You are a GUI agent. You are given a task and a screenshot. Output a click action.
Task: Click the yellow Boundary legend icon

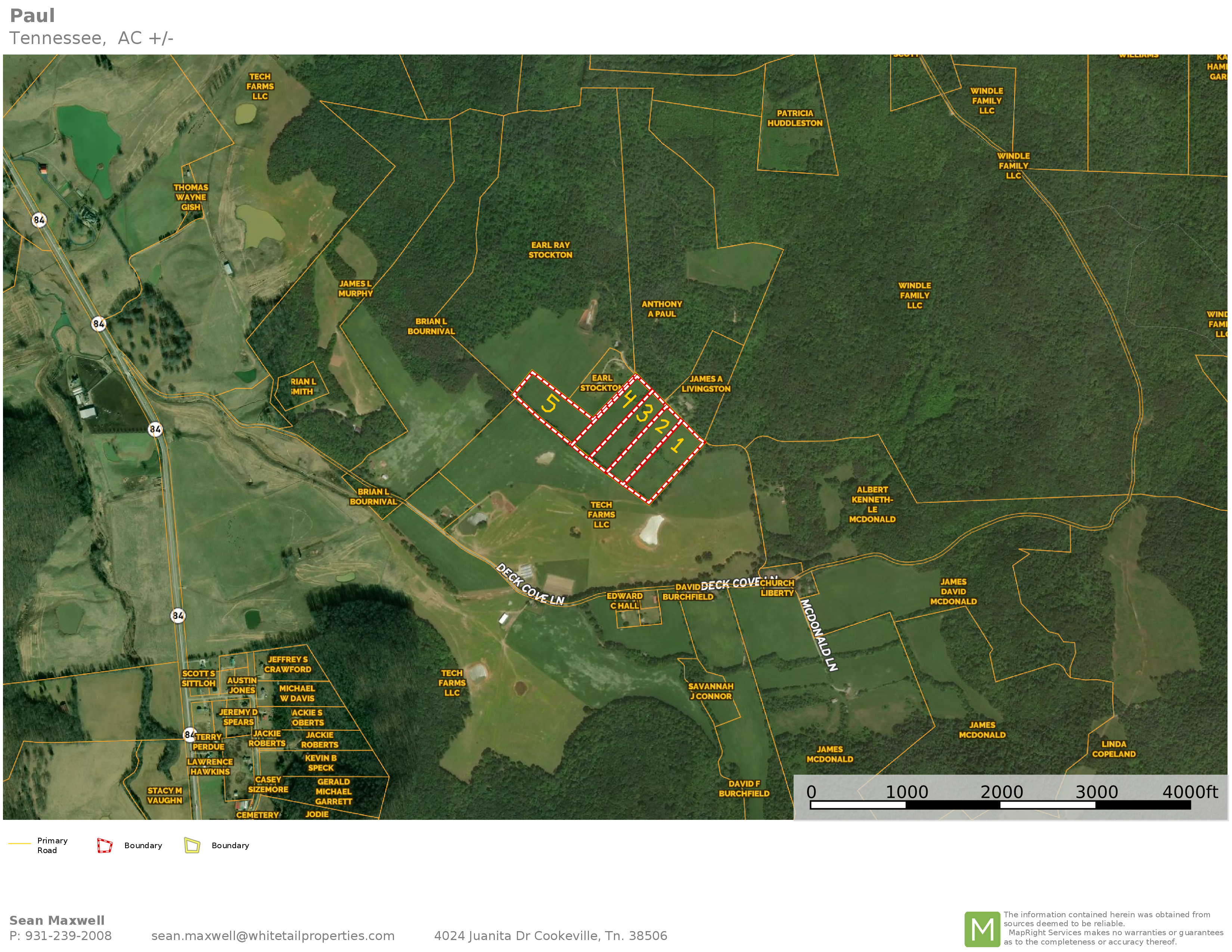pyautogui.click(x=192, y=845)
